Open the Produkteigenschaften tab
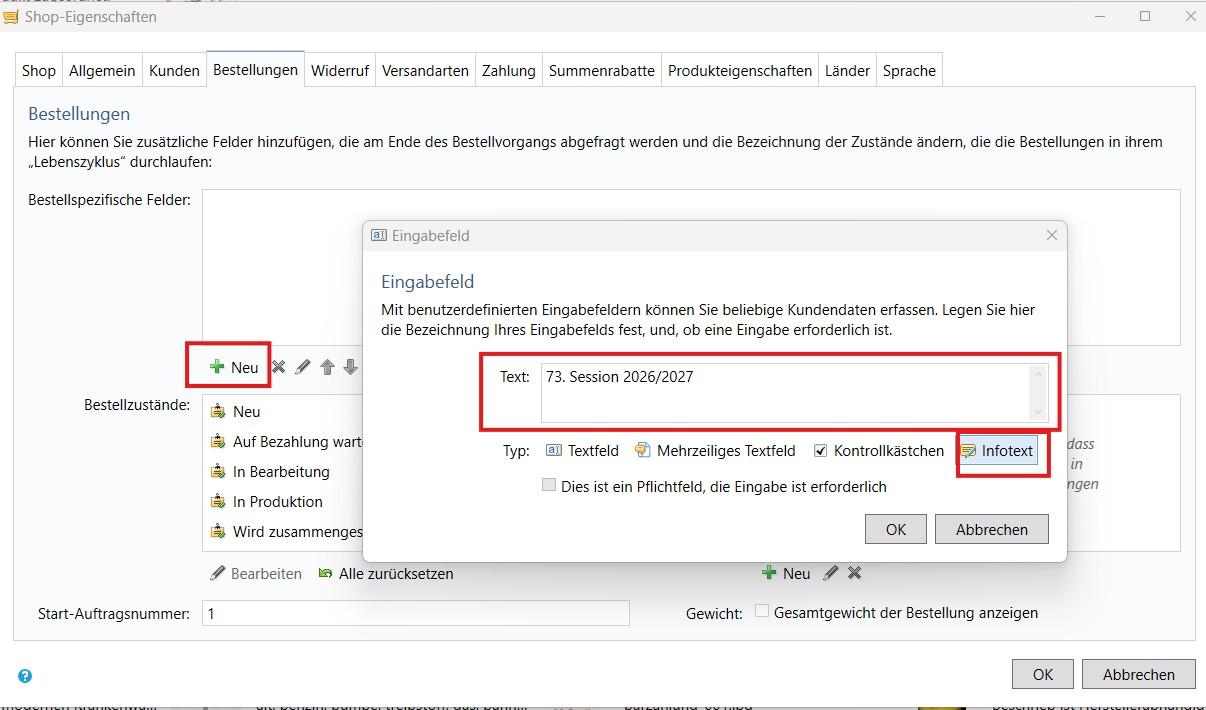This screenshot has height=710, width=1206. click(x=740, y=71)
